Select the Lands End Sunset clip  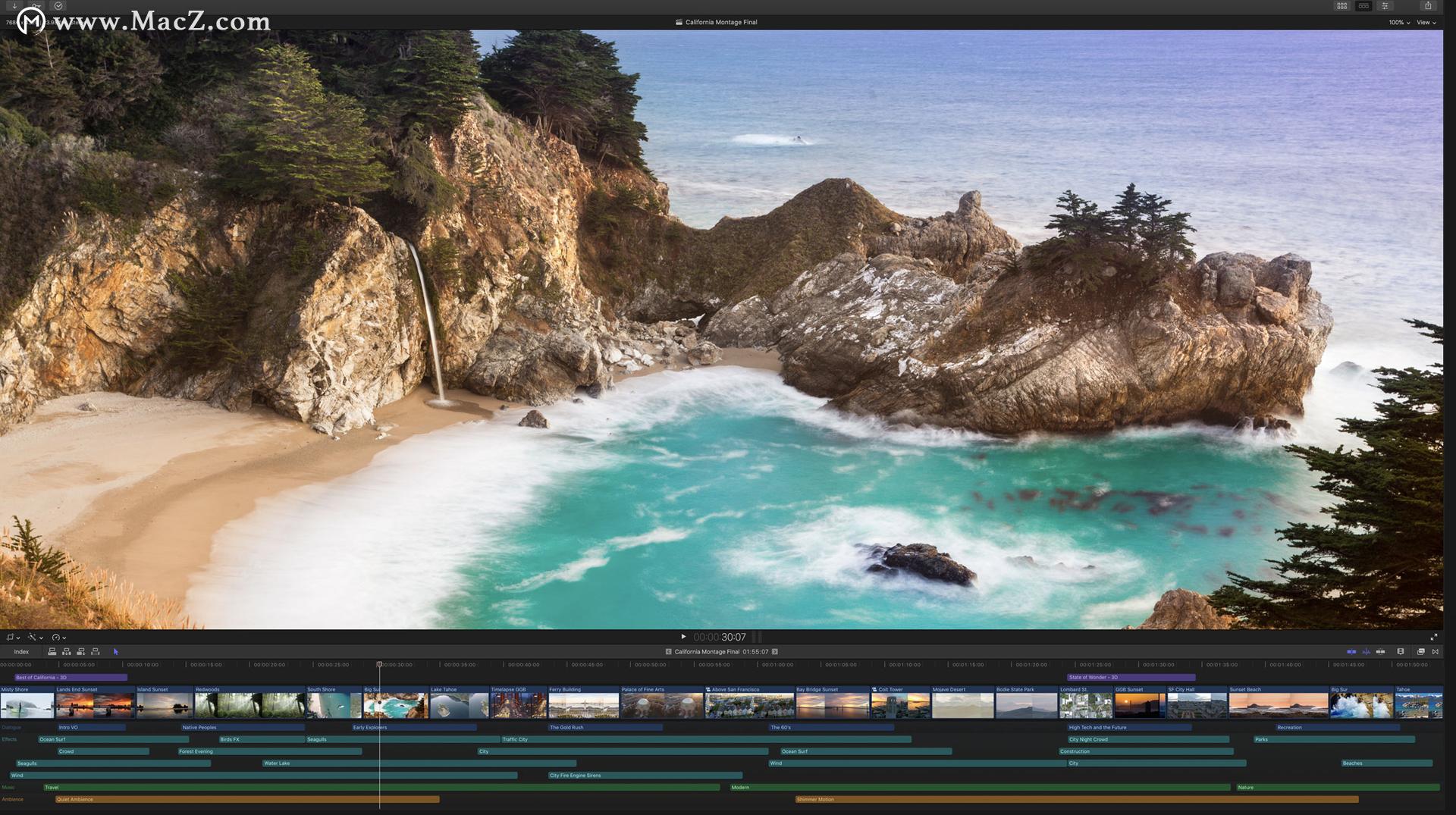click(x=95, y=702)
